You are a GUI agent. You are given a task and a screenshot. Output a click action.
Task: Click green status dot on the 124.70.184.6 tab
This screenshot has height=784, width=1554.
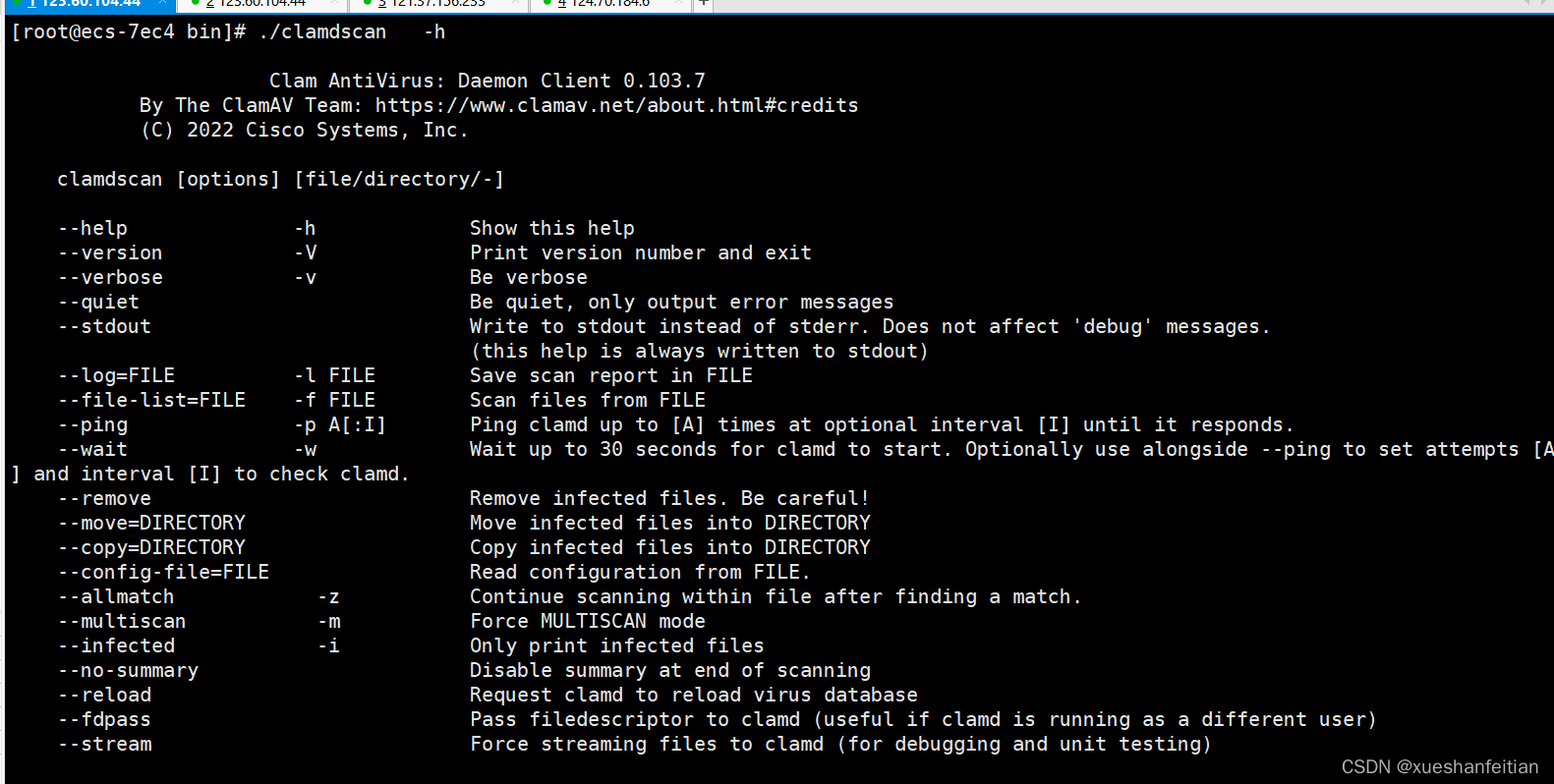(x=546, y=4)
